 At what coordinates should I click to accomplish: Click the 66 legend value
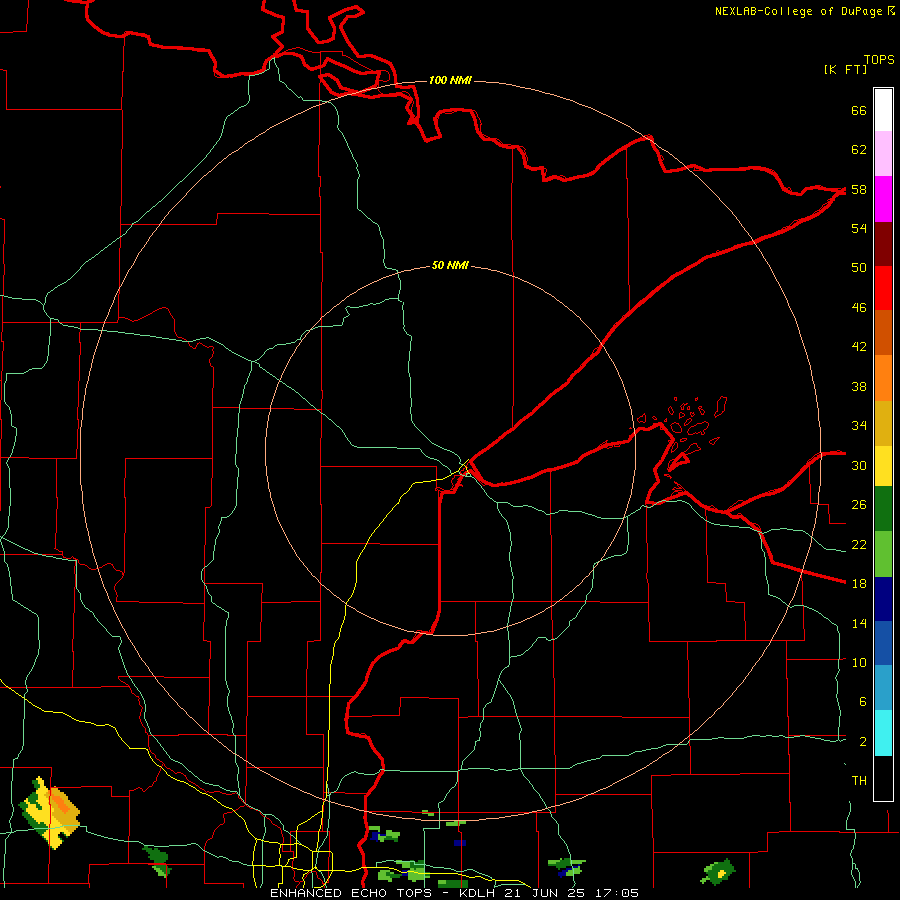tap(859, 111)
